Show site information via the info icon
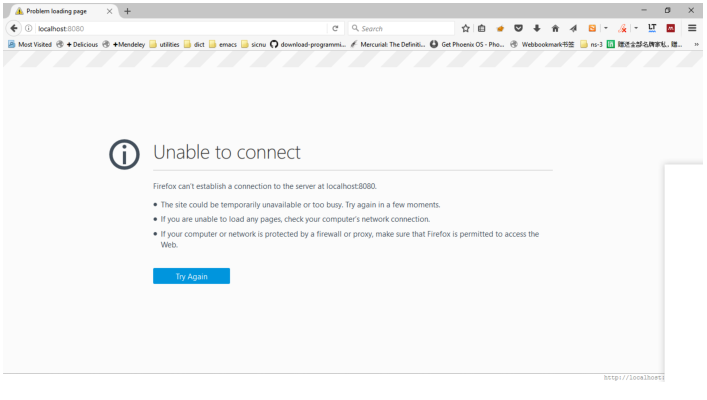The width and height of the screenshot is (707, 400). [x=28, y=28]
